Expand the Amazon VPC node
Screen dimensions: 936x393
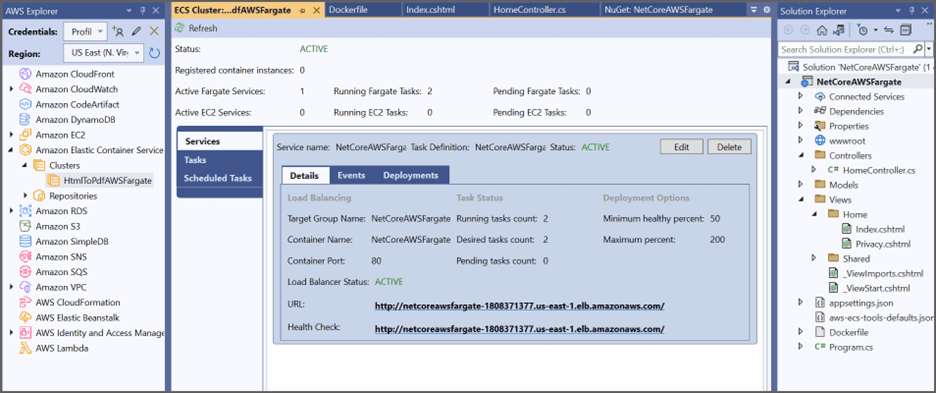(12, 287)
